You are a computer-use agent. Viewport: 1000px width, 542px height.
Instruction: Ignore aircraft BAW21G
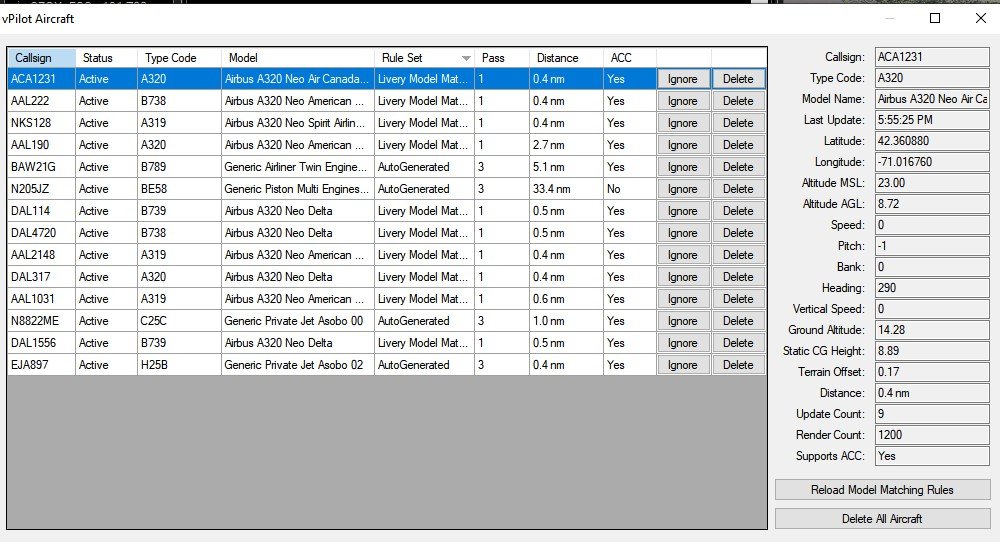tap(683, 167)
